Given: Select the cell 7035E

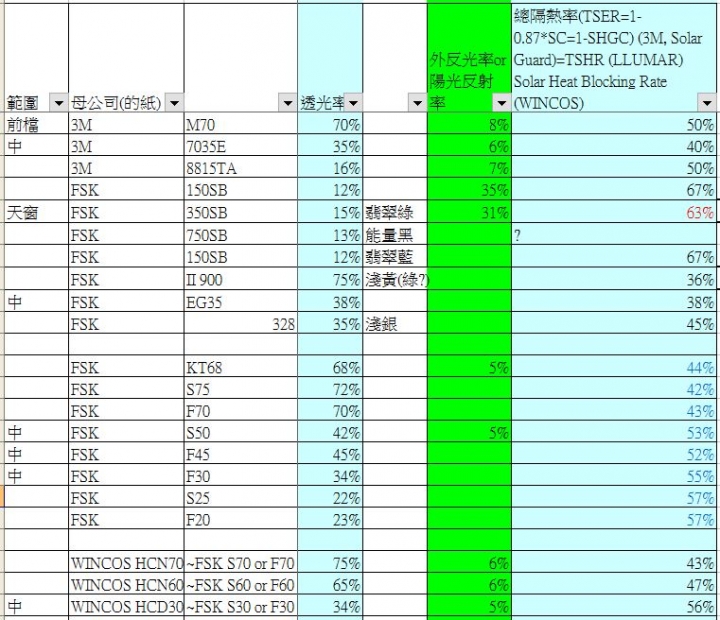Looking at the screenshot, I should coord(241,145).
